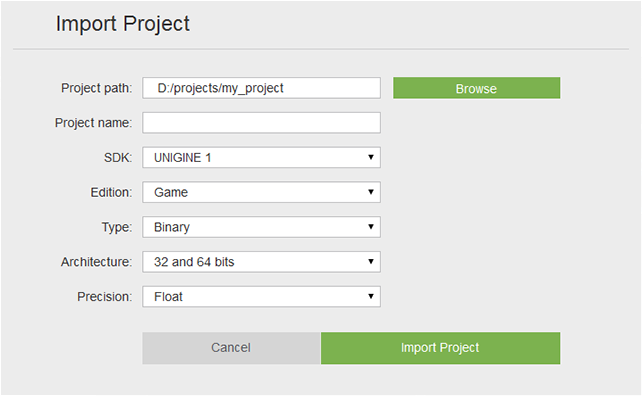Select the 'Project name:' label

[93, 123]
